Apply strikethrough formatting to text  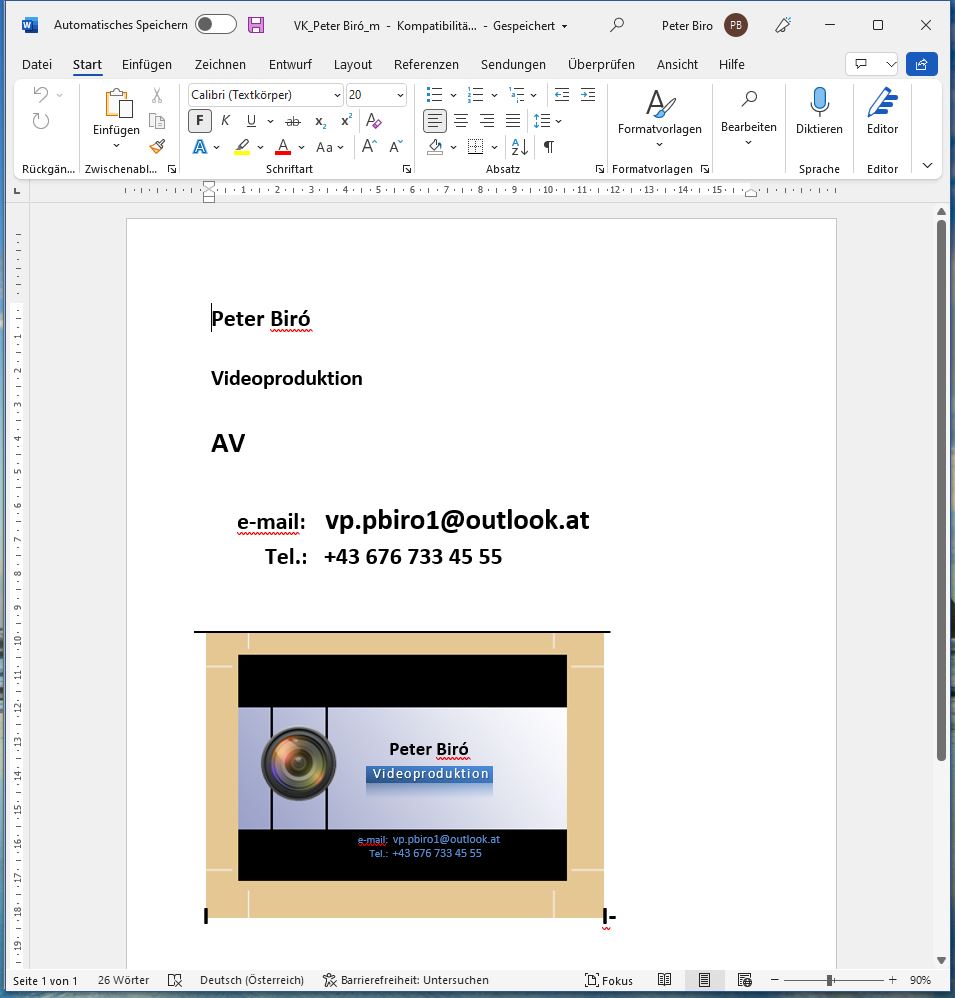[293, 121]
